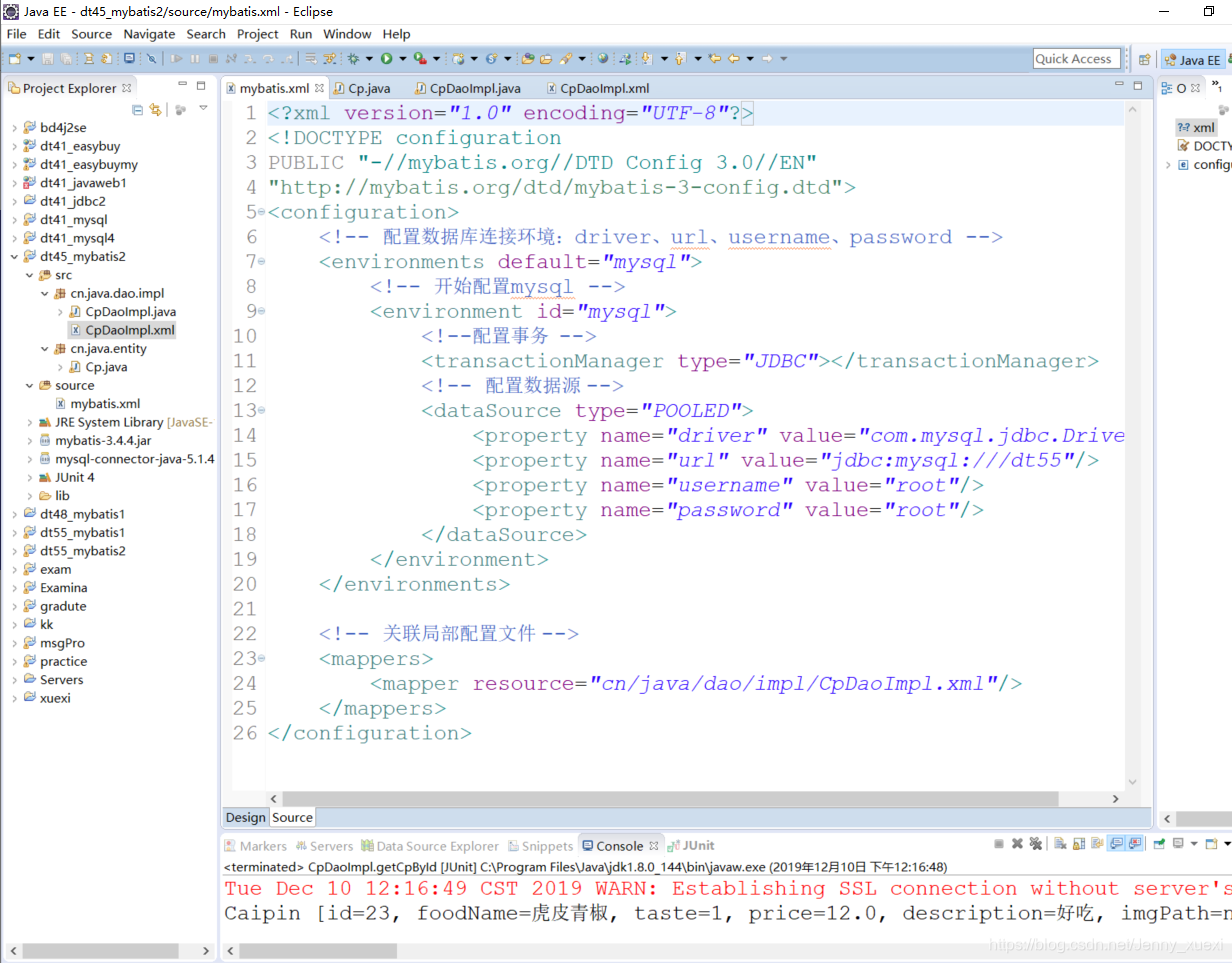Open Display Selected Console dropdown arrow
1232x963 pixels.
coord(1194,844)
